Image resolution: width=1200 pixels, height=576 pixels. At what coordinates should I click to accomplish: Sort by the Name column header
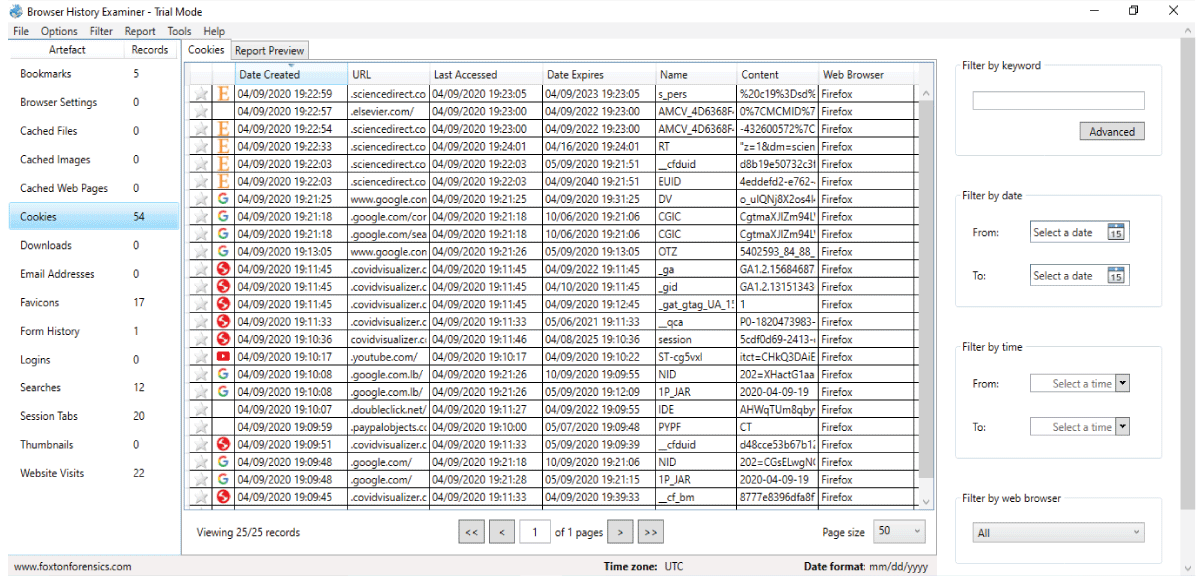click(696, 75)
